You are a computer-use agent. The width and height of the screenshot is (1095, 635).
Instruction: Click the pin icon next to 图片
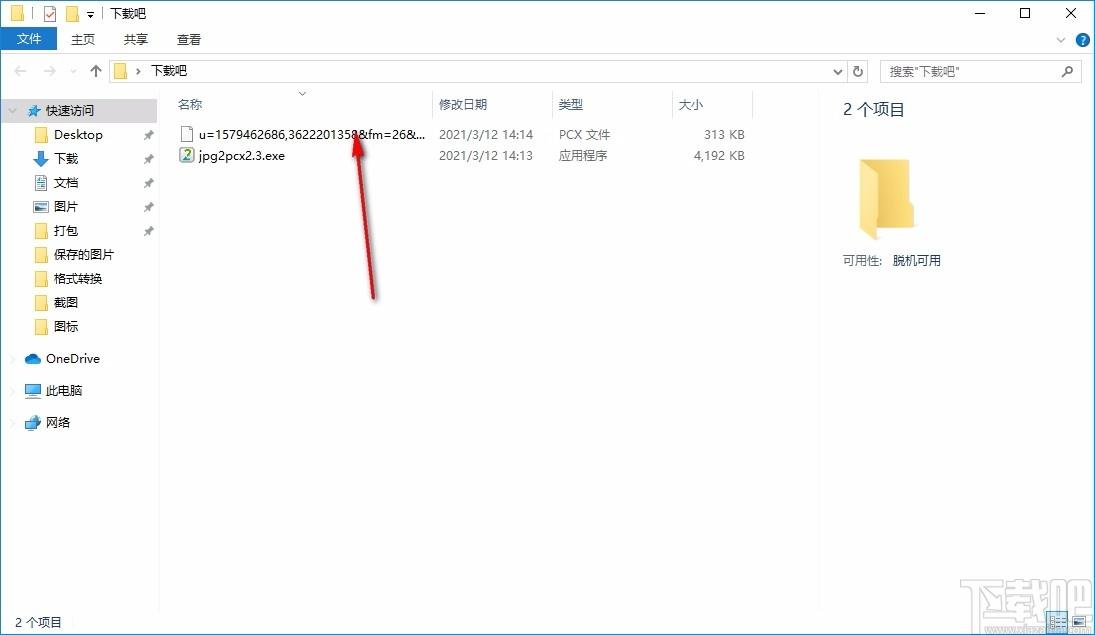pyautogui.click(x=148, y=207)
